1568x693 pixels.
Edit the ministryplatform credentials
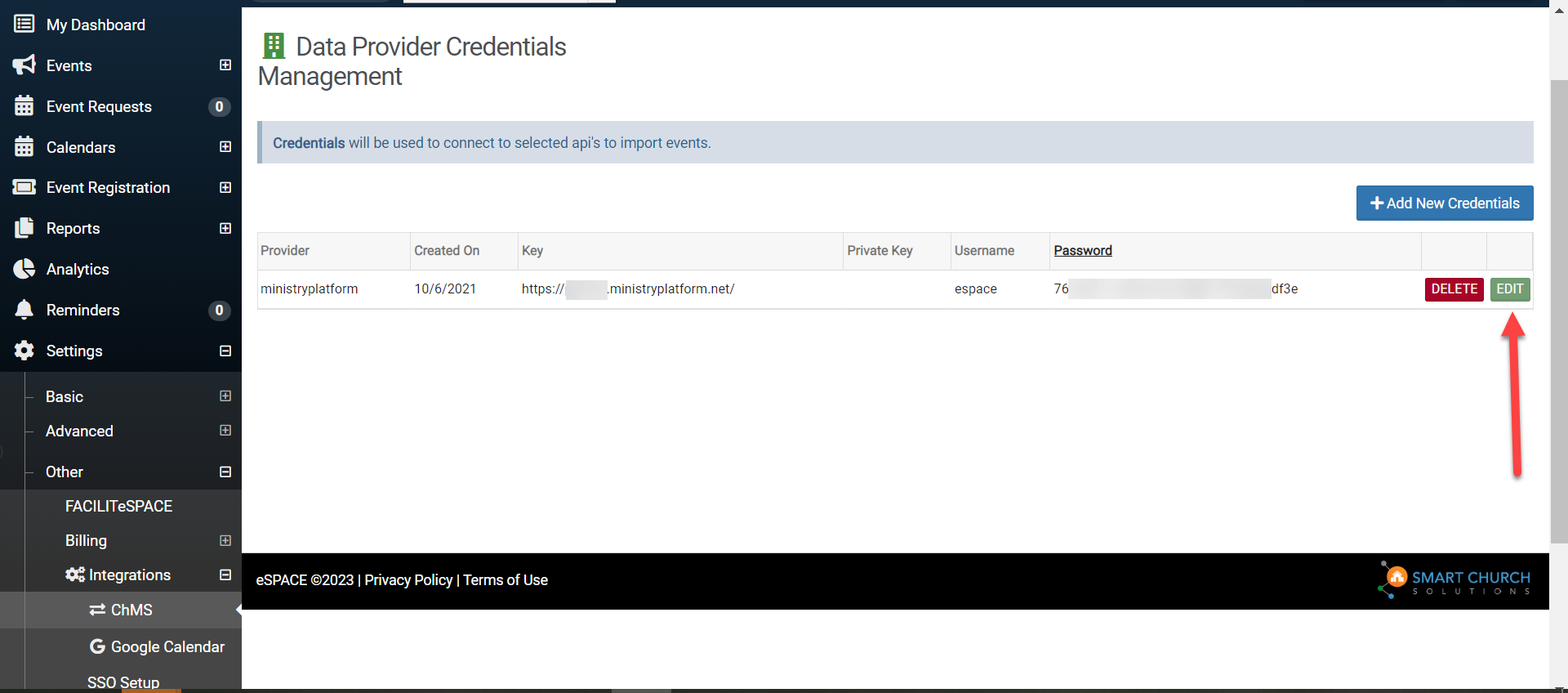1509,289
